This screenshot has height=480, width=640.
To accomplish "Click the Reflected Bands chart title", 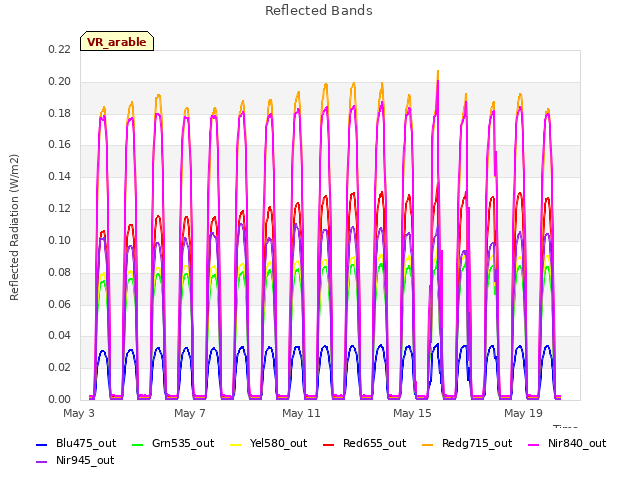I will [x=319, y=11].
